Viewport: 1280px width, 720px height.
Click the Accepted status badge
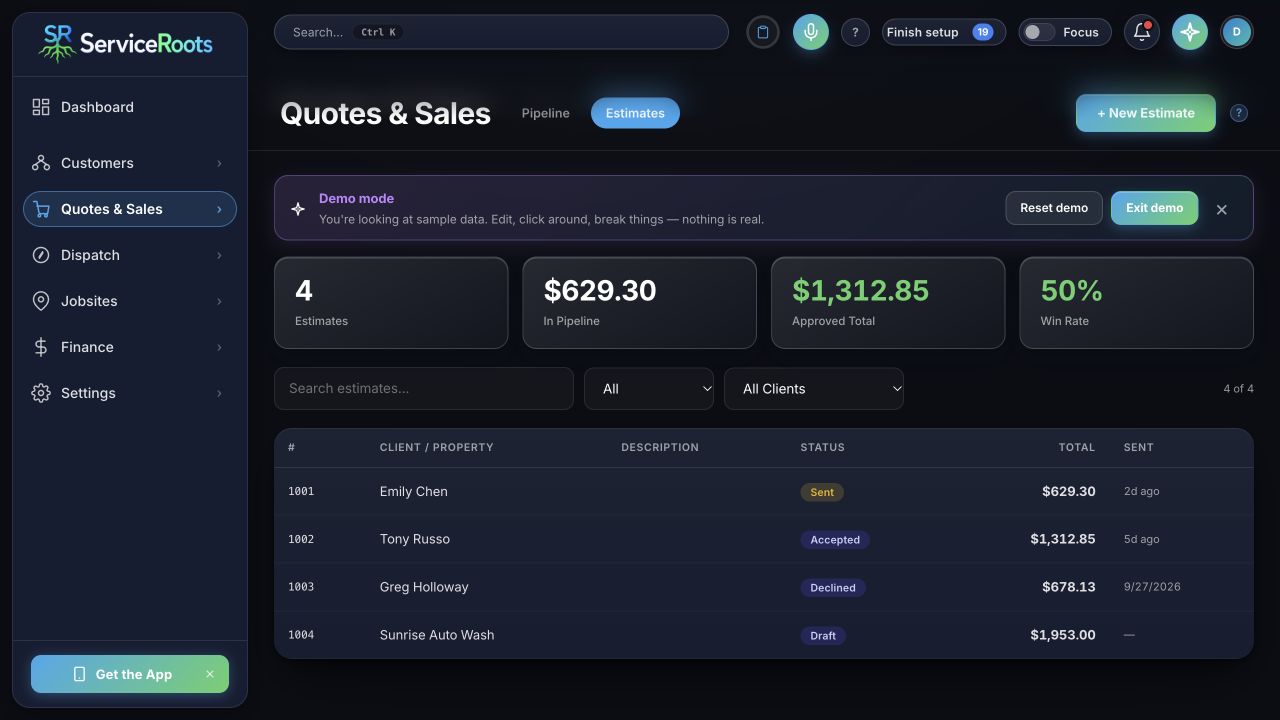click(835, 540)
